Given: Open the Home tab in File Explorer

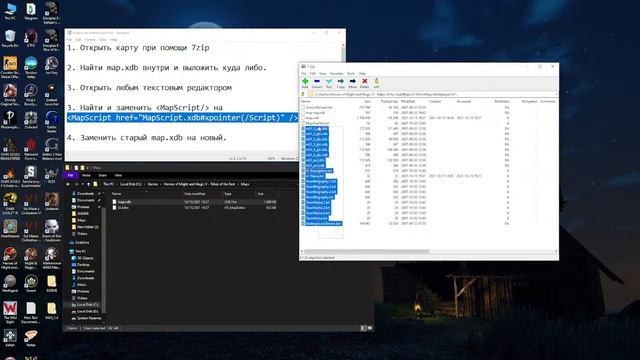Looking at the screenshot, I should (86, 175).
